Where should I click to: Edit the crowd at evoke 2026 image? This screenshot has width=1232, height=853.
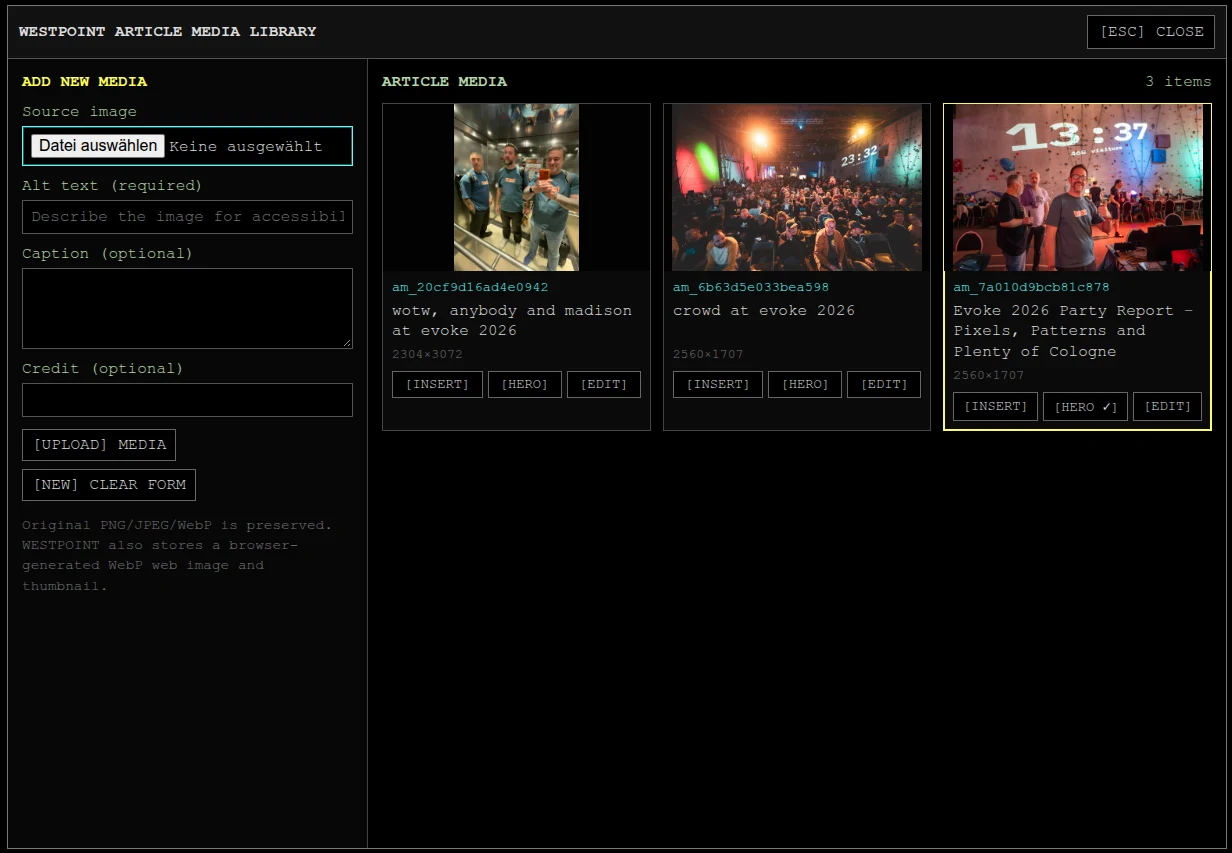pos(884,385)
